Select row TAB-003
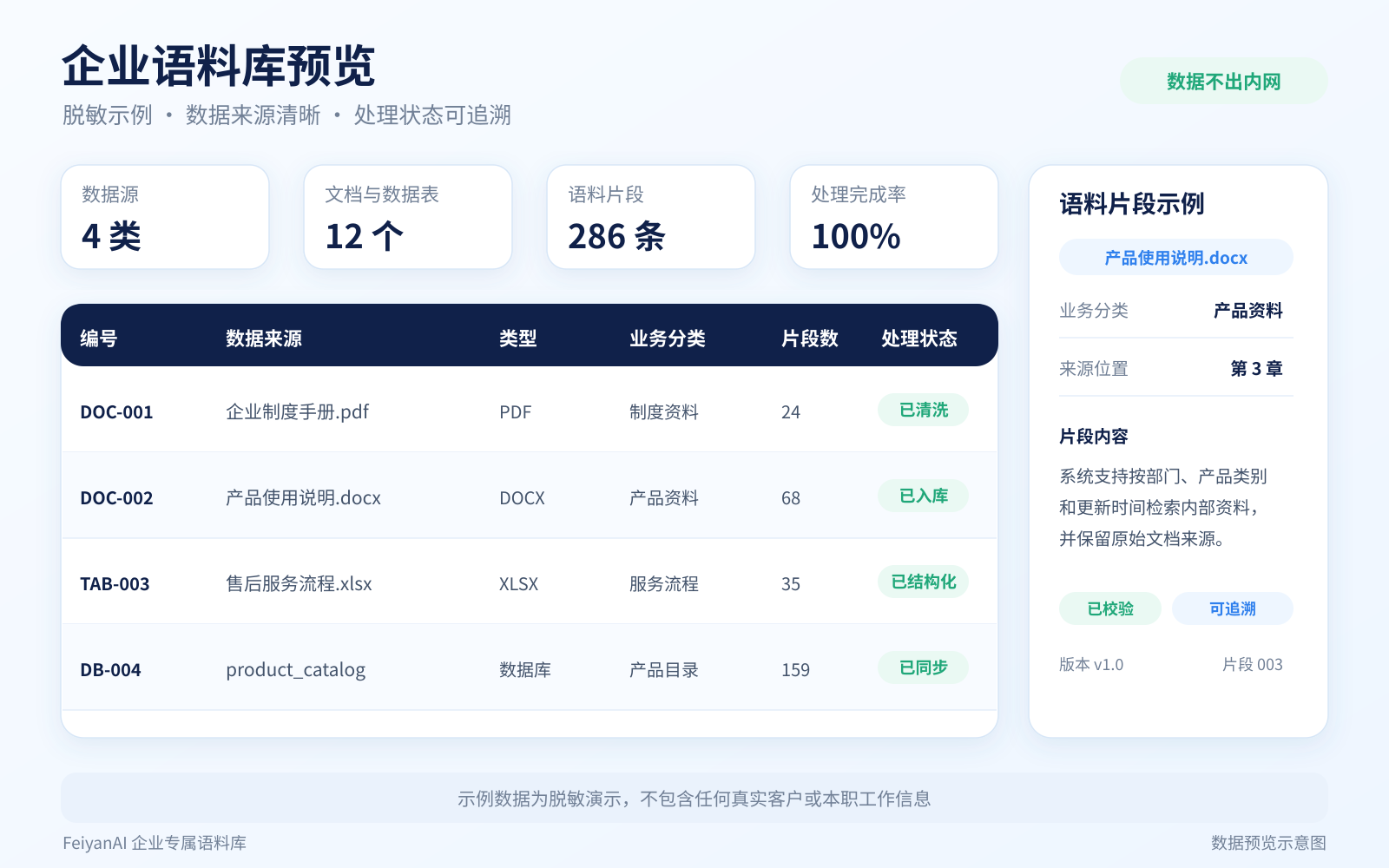The image size is (1389, 868). [x=530, y=582]
